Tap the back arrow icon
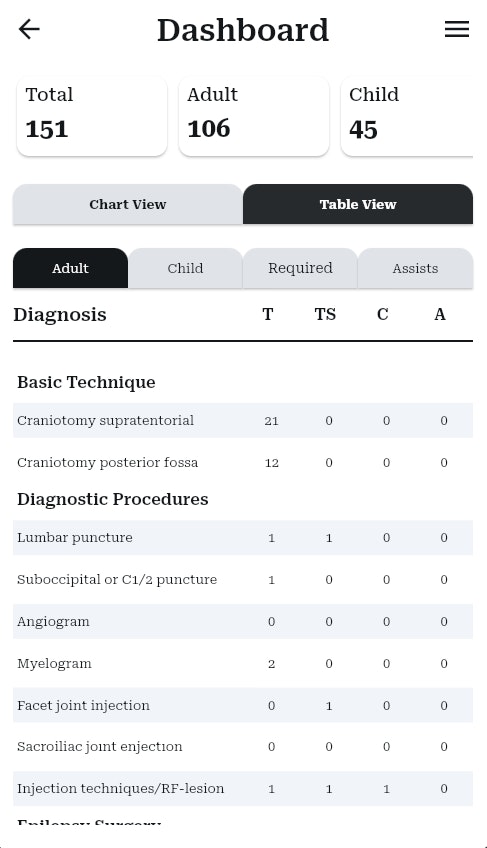 tap(29, 29)
